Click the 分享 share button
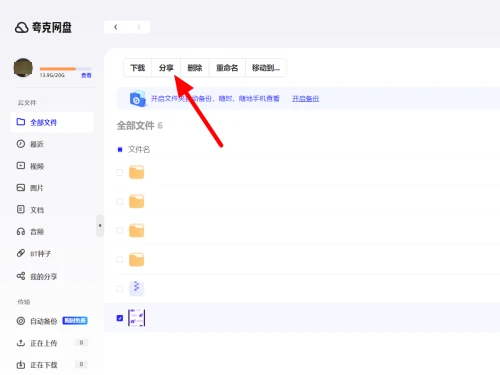The width and height of the screenshot is (500, 375). coord(166,68)
